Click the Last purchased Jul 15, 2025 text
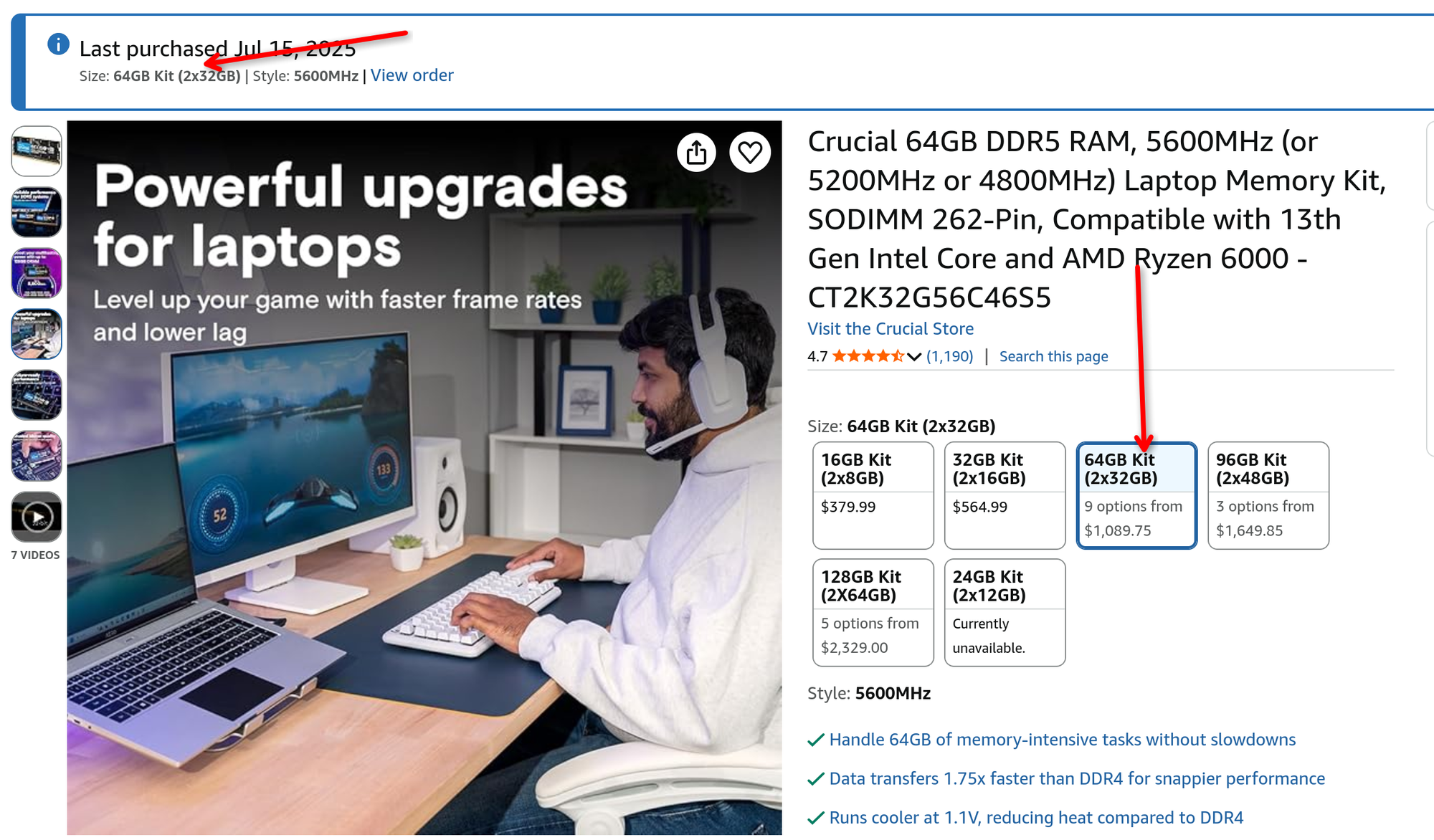Image resolution: width=1434 pixels, height=840 pixels. tap(217, 48)
